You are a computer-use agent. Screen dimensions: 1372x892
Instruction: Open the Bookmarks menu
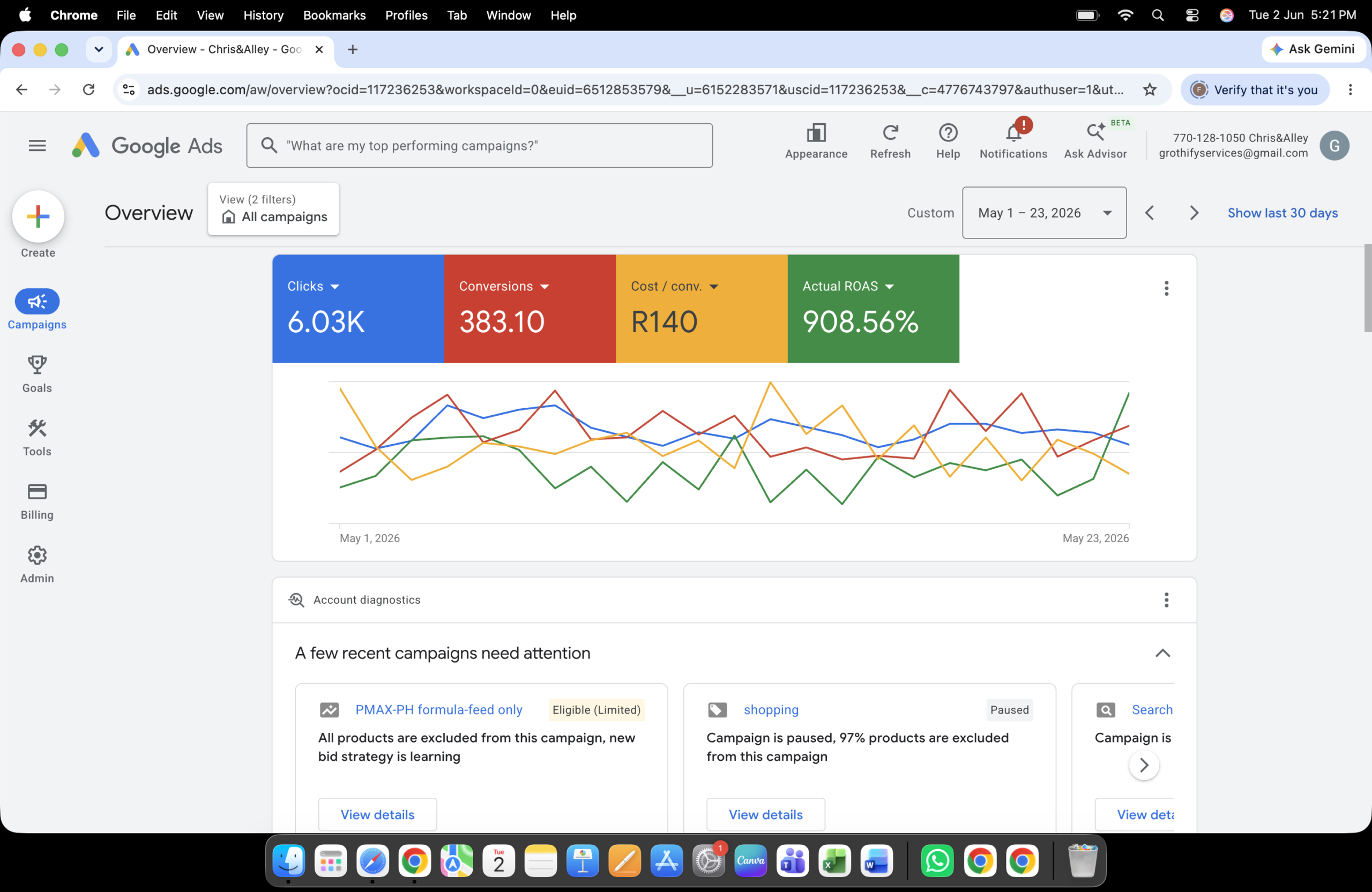(x=334, y=15)
